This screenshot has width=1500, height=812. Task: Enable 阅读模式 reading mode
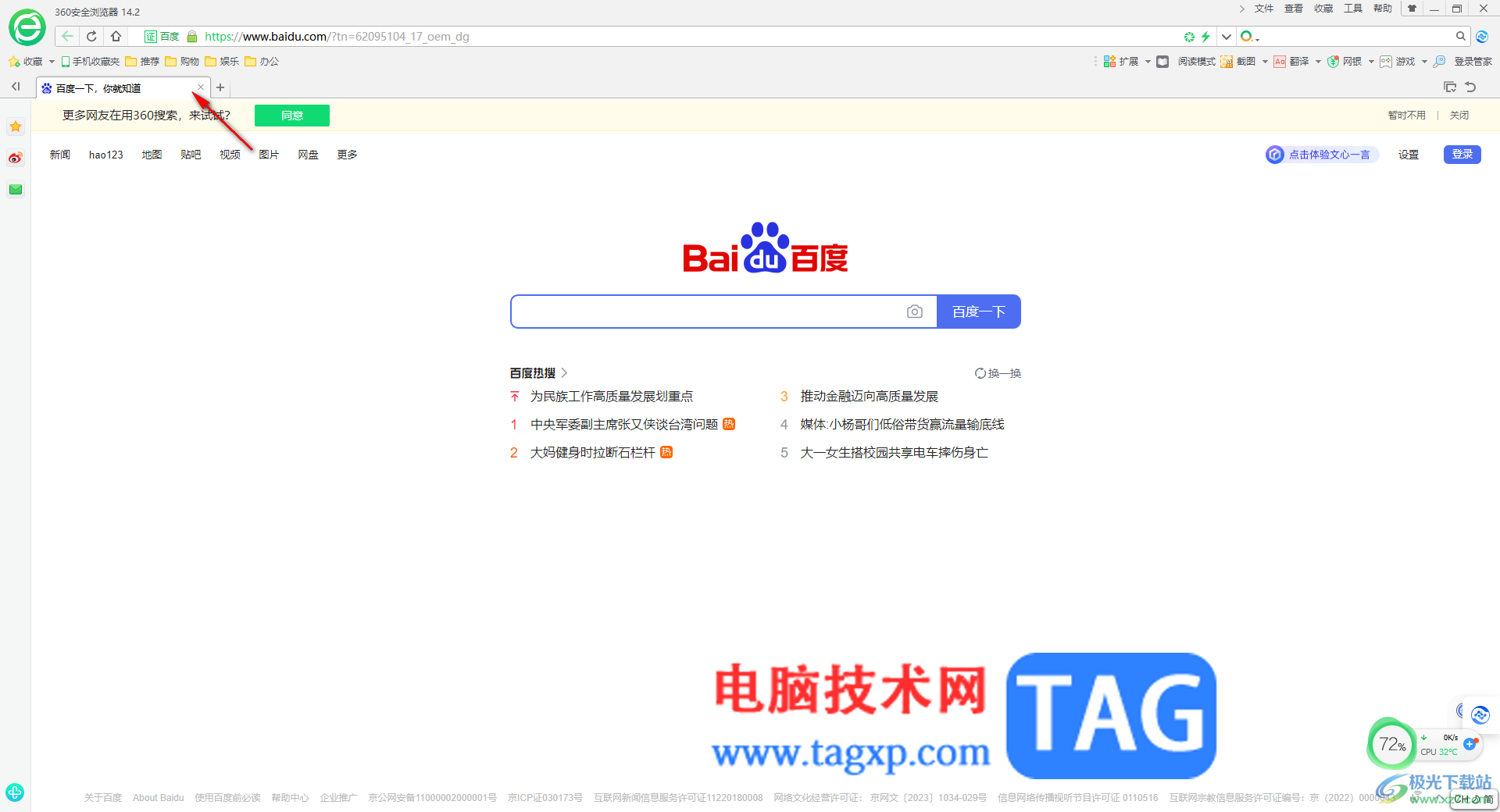click(1195, 61)
